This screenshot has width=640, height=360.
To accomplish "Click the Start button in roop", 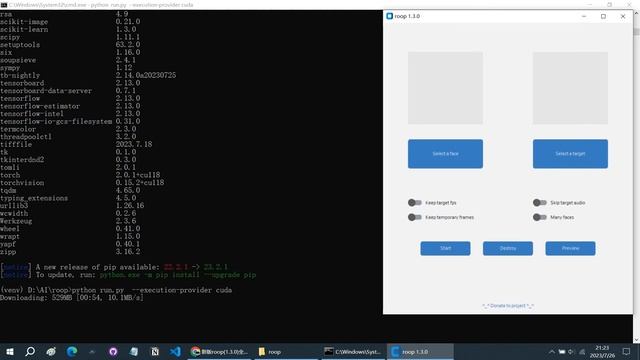I will (x=445, y=248).
